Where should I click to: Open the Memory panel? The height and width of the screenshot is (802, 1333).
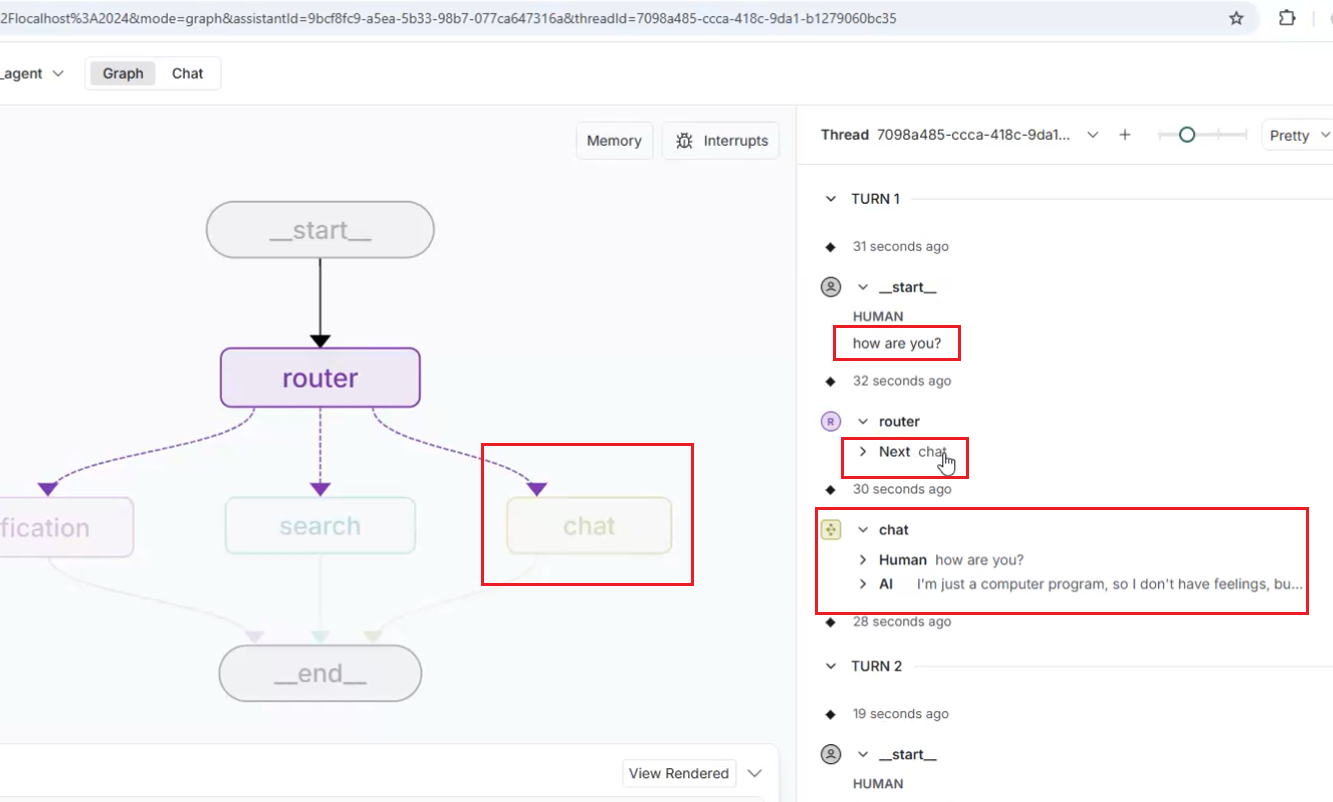[614, 141]
